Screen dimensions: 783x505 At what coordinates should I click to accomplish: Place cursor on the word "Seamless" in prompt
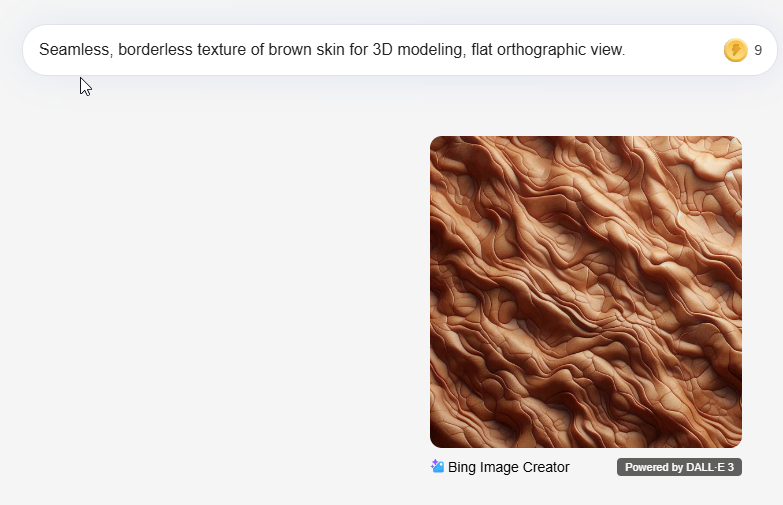coord(74,50)
